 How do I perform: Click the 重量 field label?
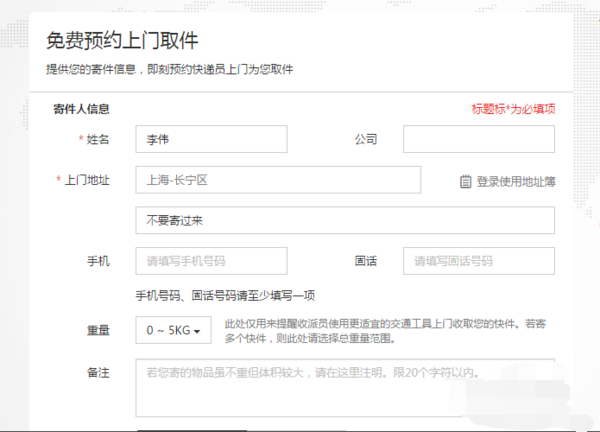(x=98, y=330)
